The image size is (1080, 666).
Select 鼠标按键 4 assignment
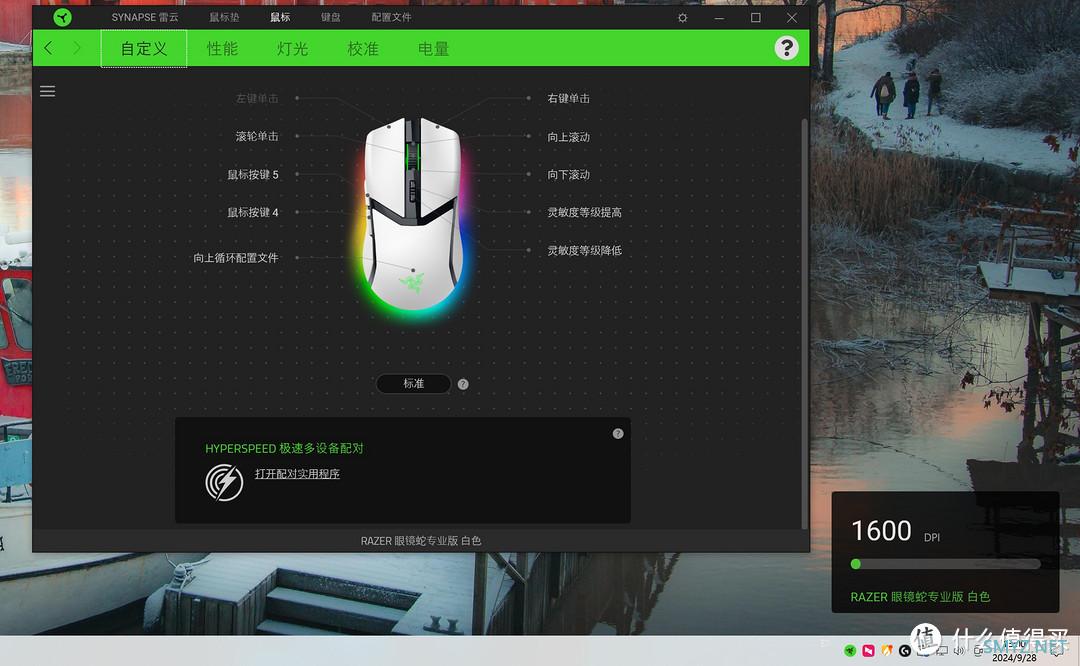tap(253, 212)
